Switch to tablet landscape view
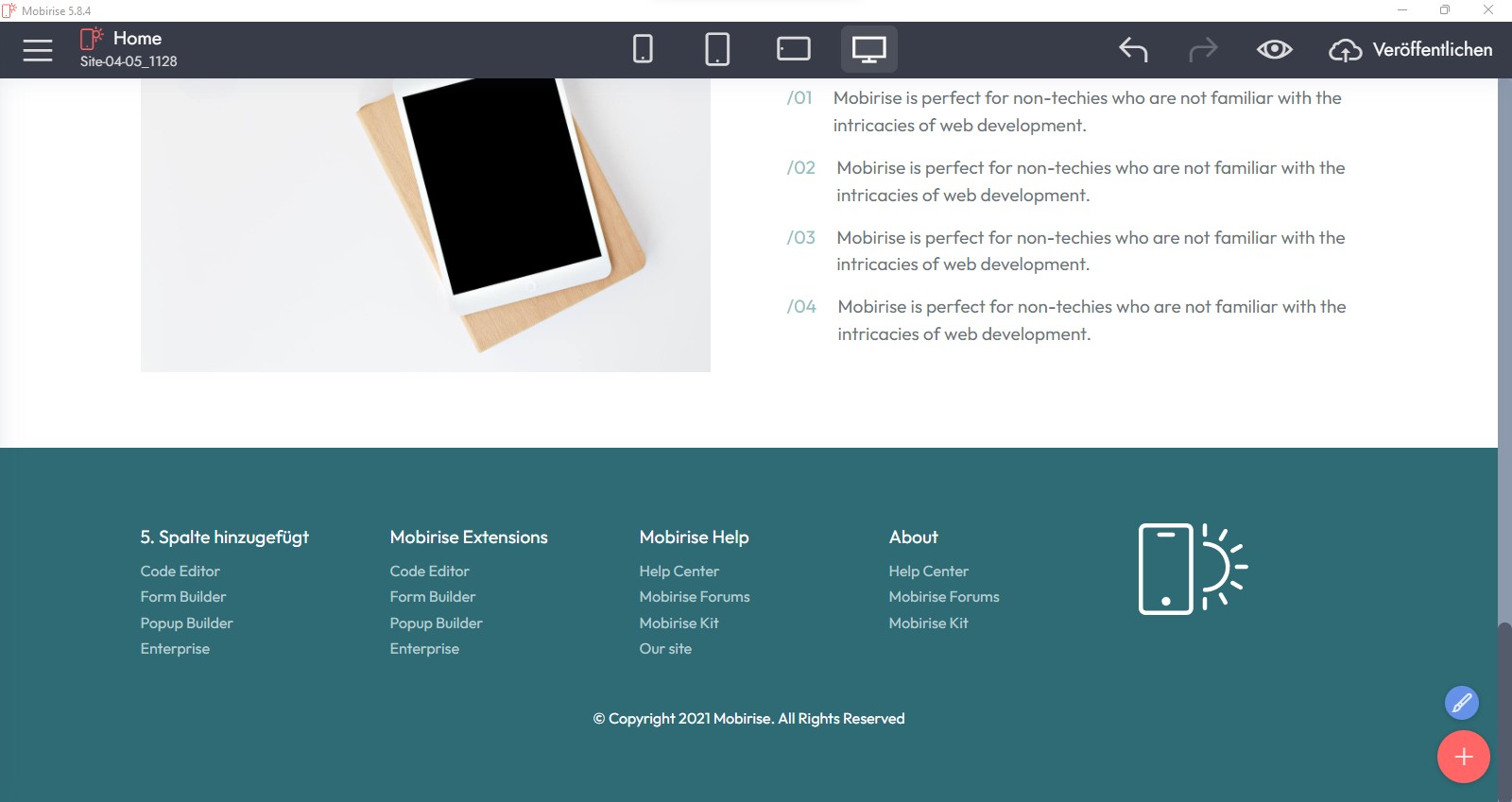This screenshot has width=1512, height=802. point(793,49)
